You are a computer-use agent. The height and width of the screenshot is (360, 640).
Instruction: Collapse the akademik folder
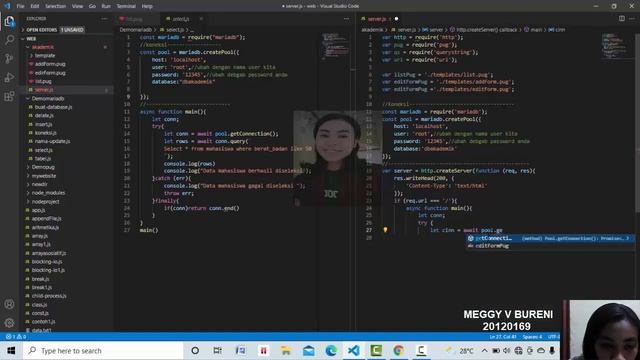click(43, 47)
